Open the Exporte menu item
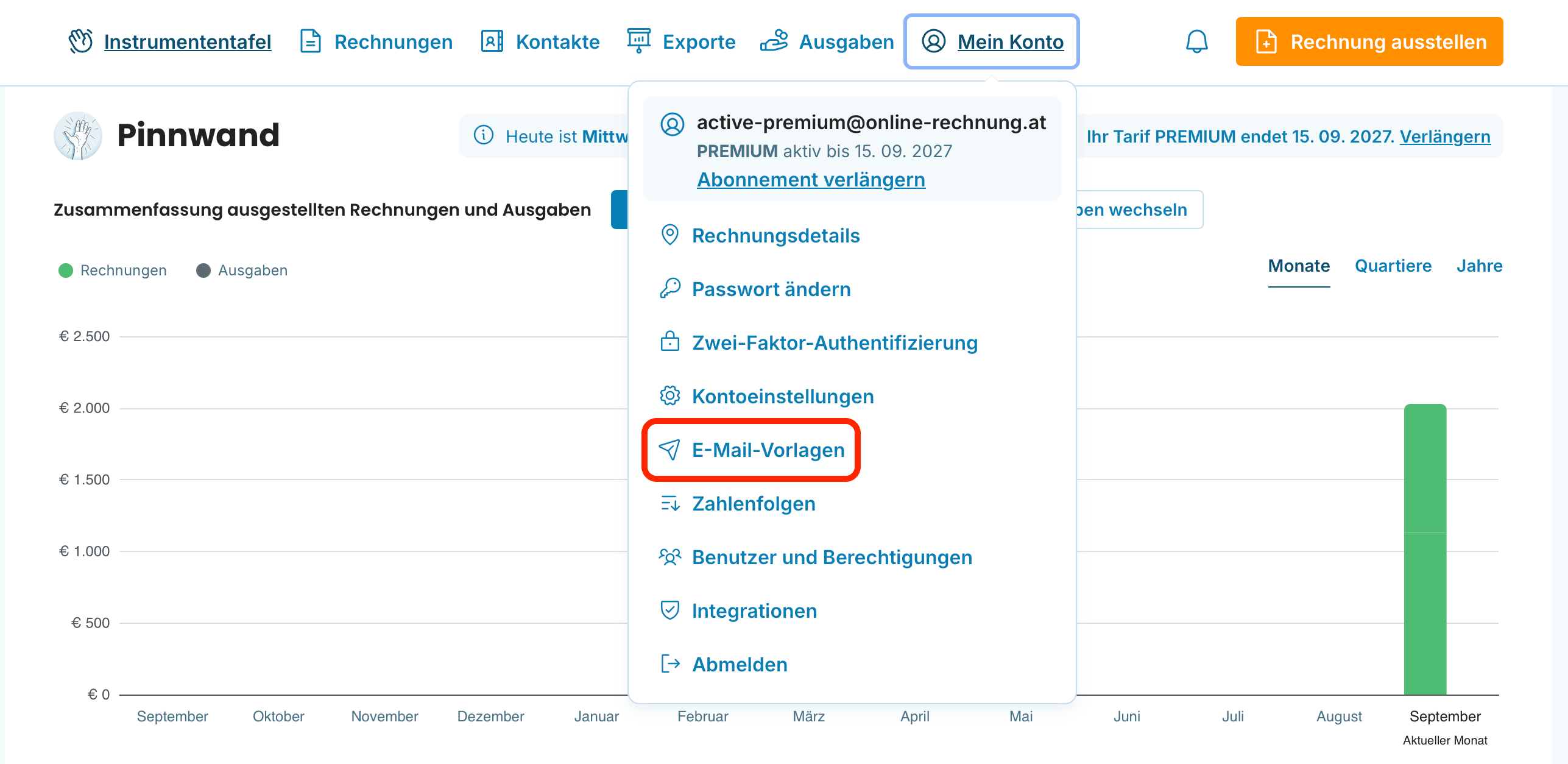 click(699, 42)
